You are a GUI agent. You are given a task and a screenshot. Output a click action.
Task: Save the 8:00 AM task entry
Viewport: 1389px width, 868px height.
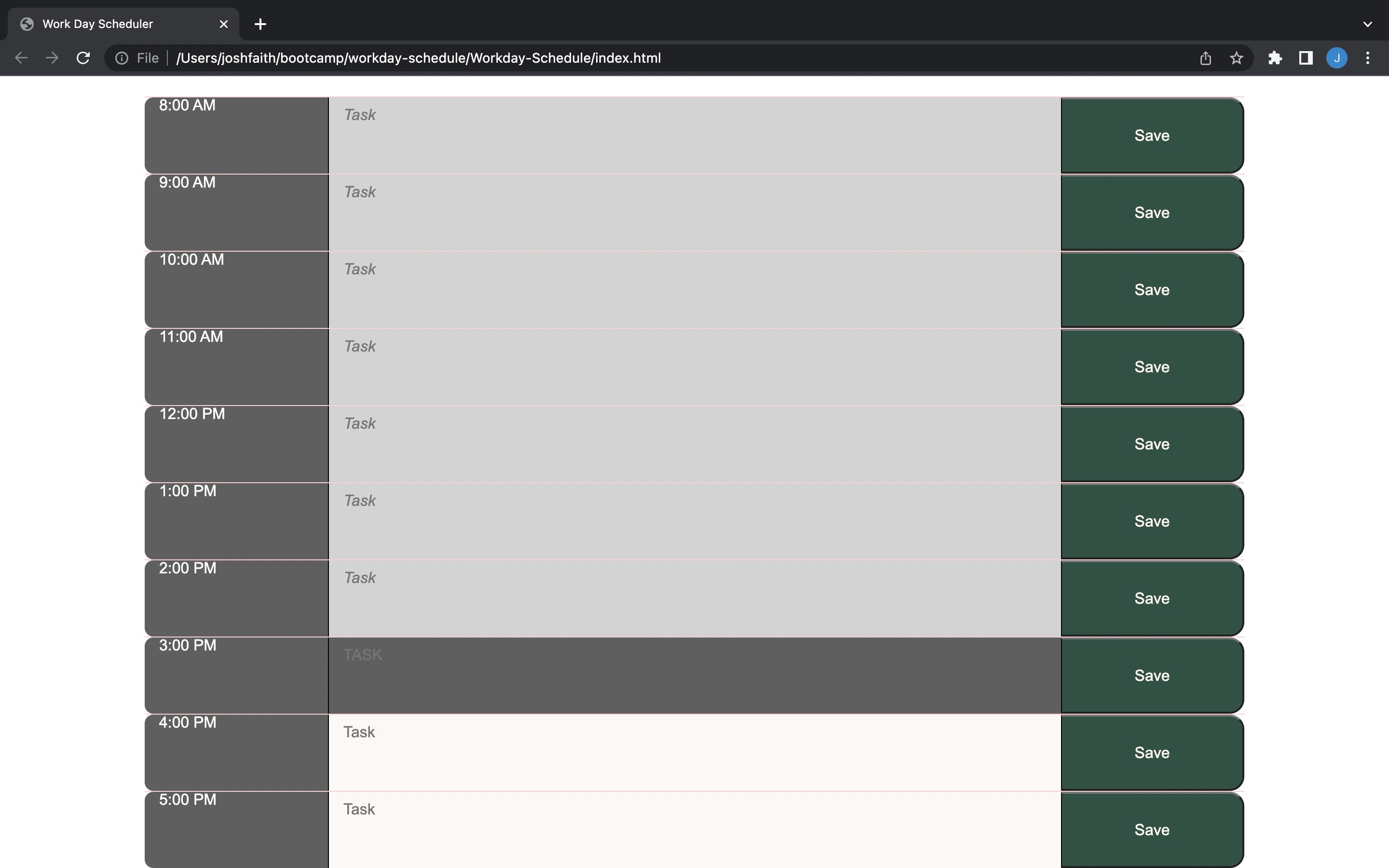pos(1151,135)
